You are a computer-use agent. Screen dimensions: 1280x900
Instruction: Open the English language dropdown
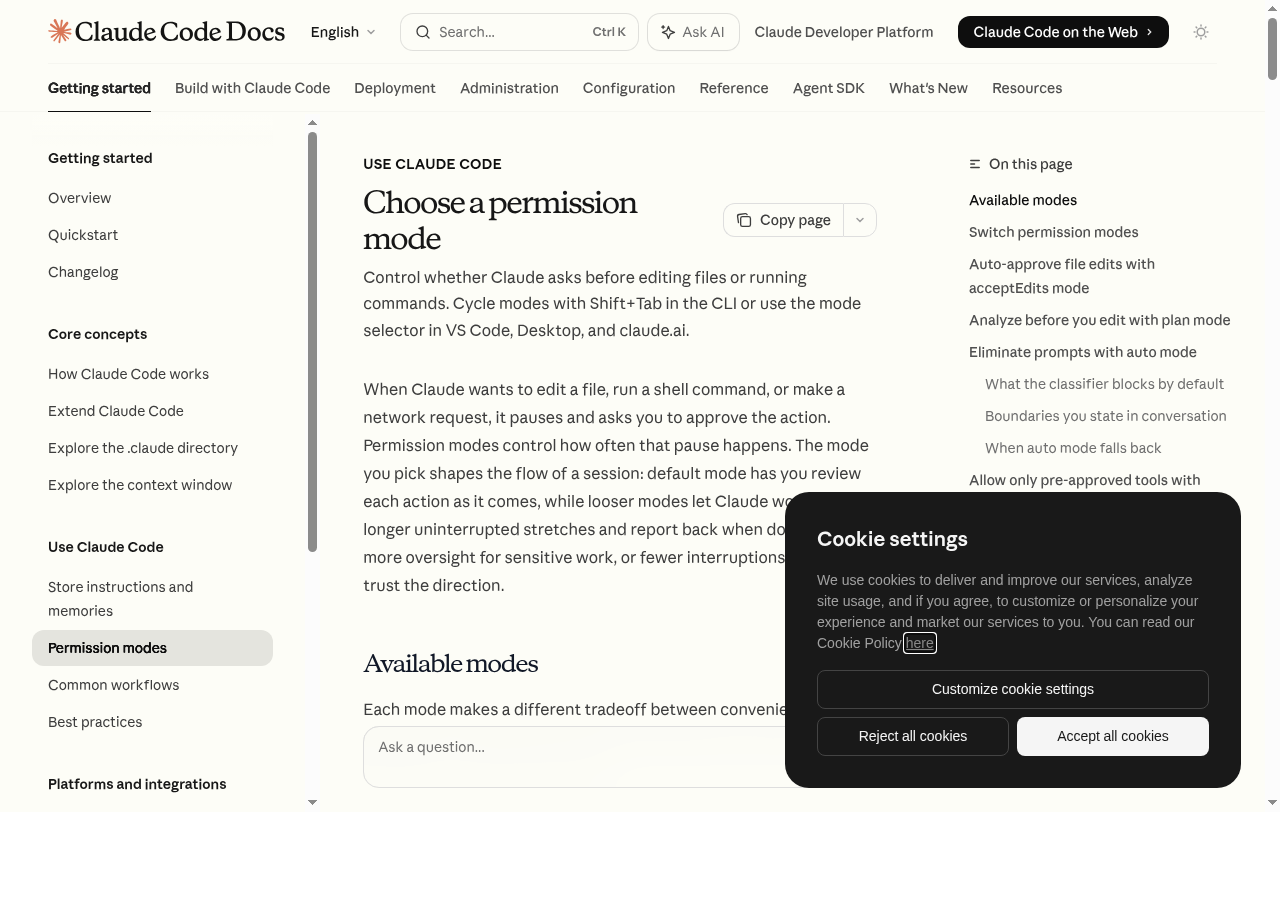tap(343, 32)
